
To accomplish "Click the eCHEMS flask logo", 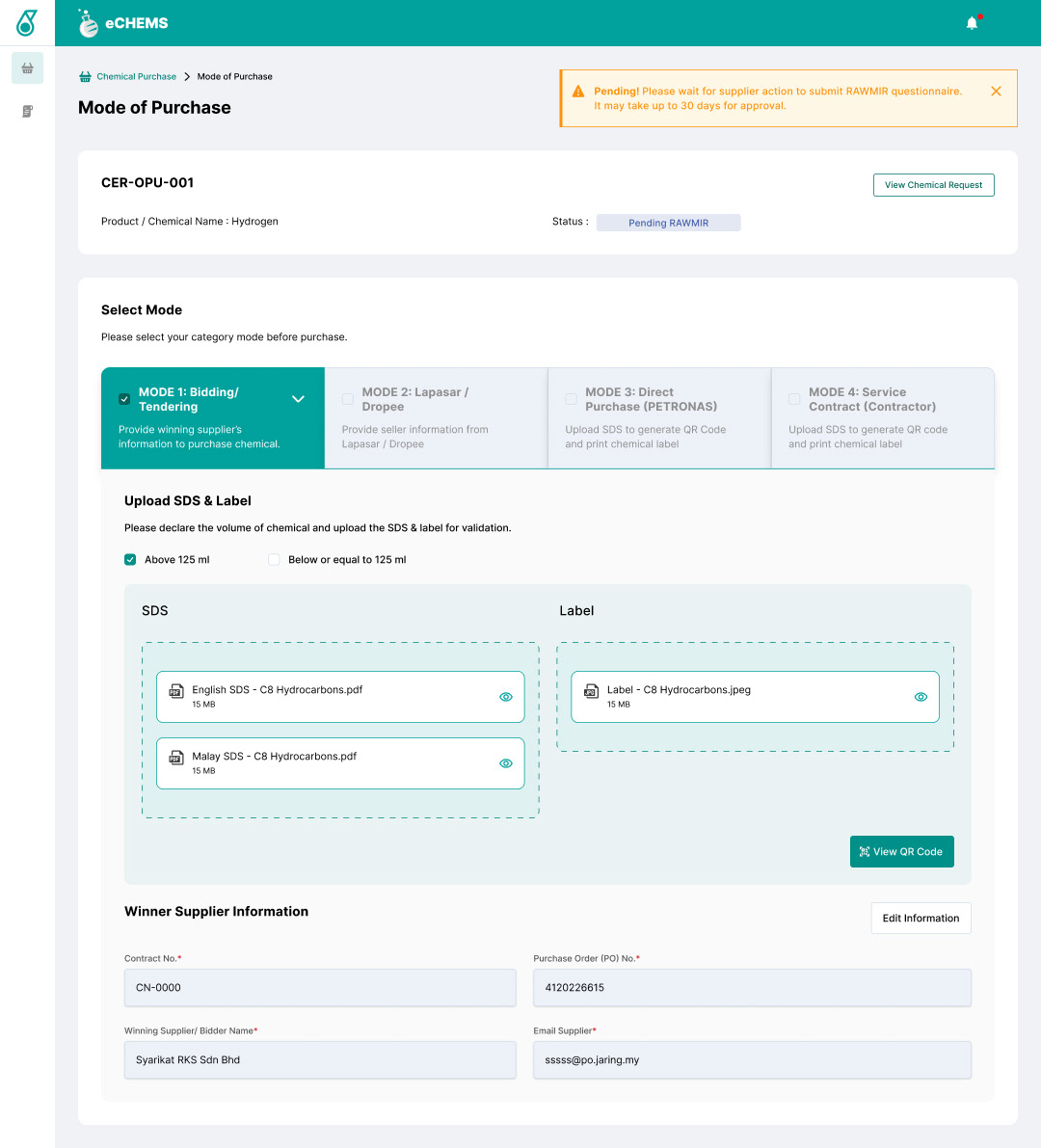I will [89, 23].
